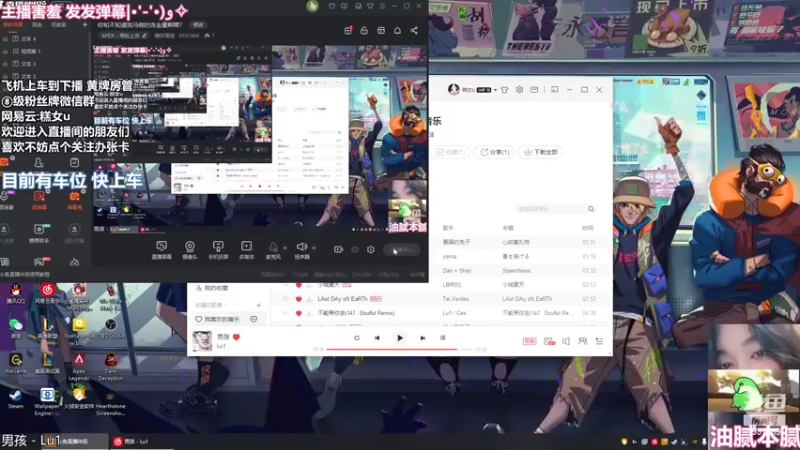Open listen-together icon in music player
The height and width of the screenshot is (450, 800).
(x=583, y=341)
